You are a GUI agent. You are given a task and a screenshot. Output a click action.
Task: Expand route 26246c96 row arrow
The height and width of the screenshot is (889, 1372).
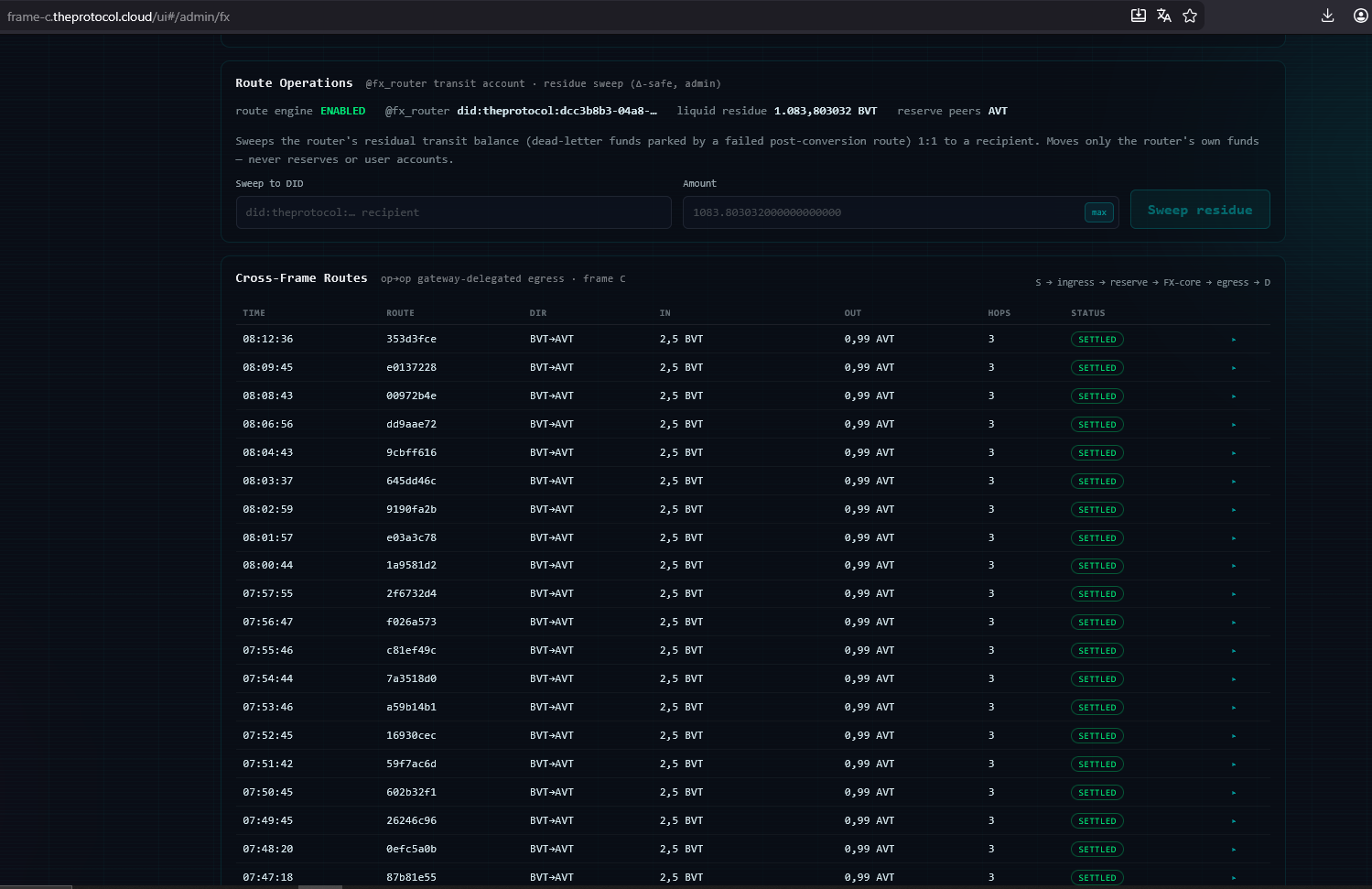(x=1234, y=821)
